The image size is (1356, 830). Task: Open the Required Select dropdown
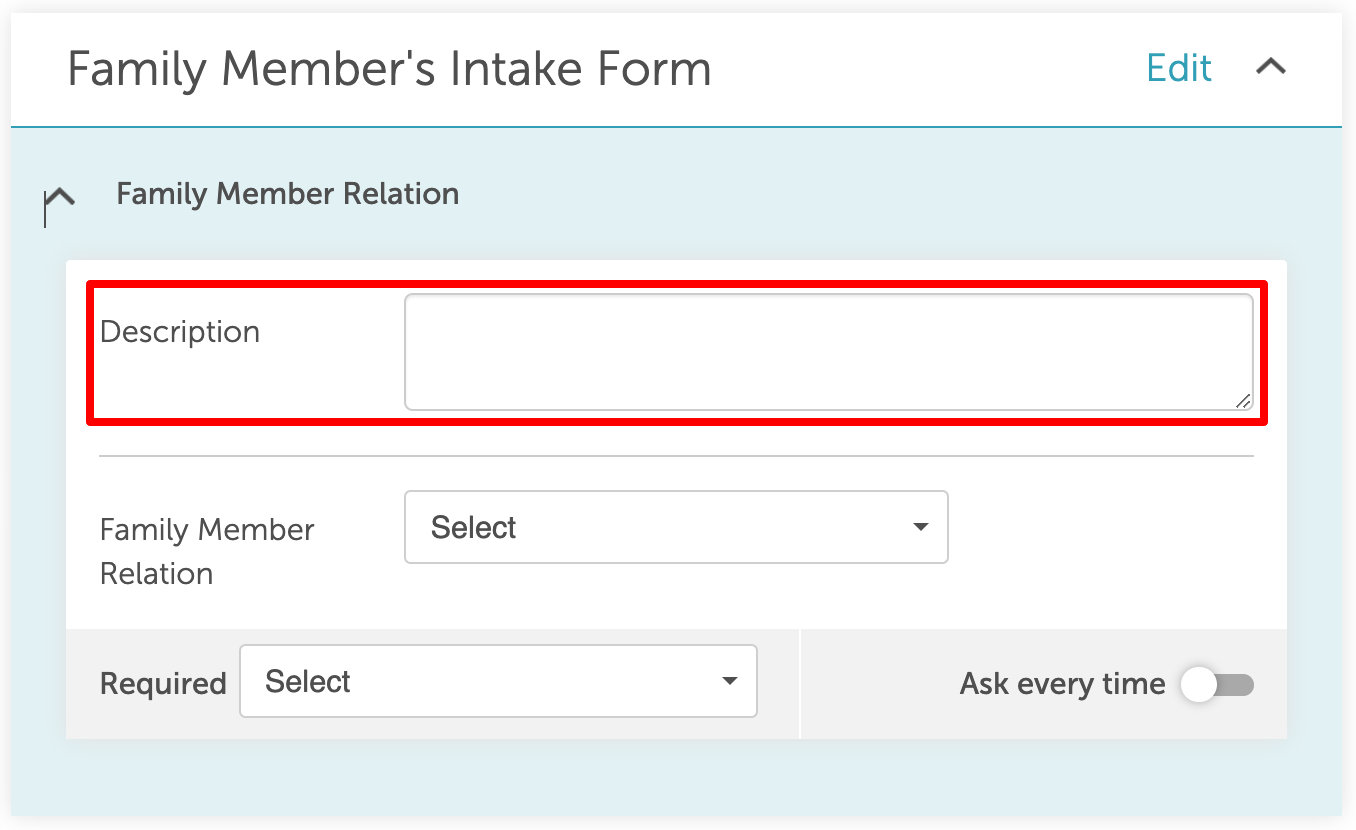pos(497,681)
